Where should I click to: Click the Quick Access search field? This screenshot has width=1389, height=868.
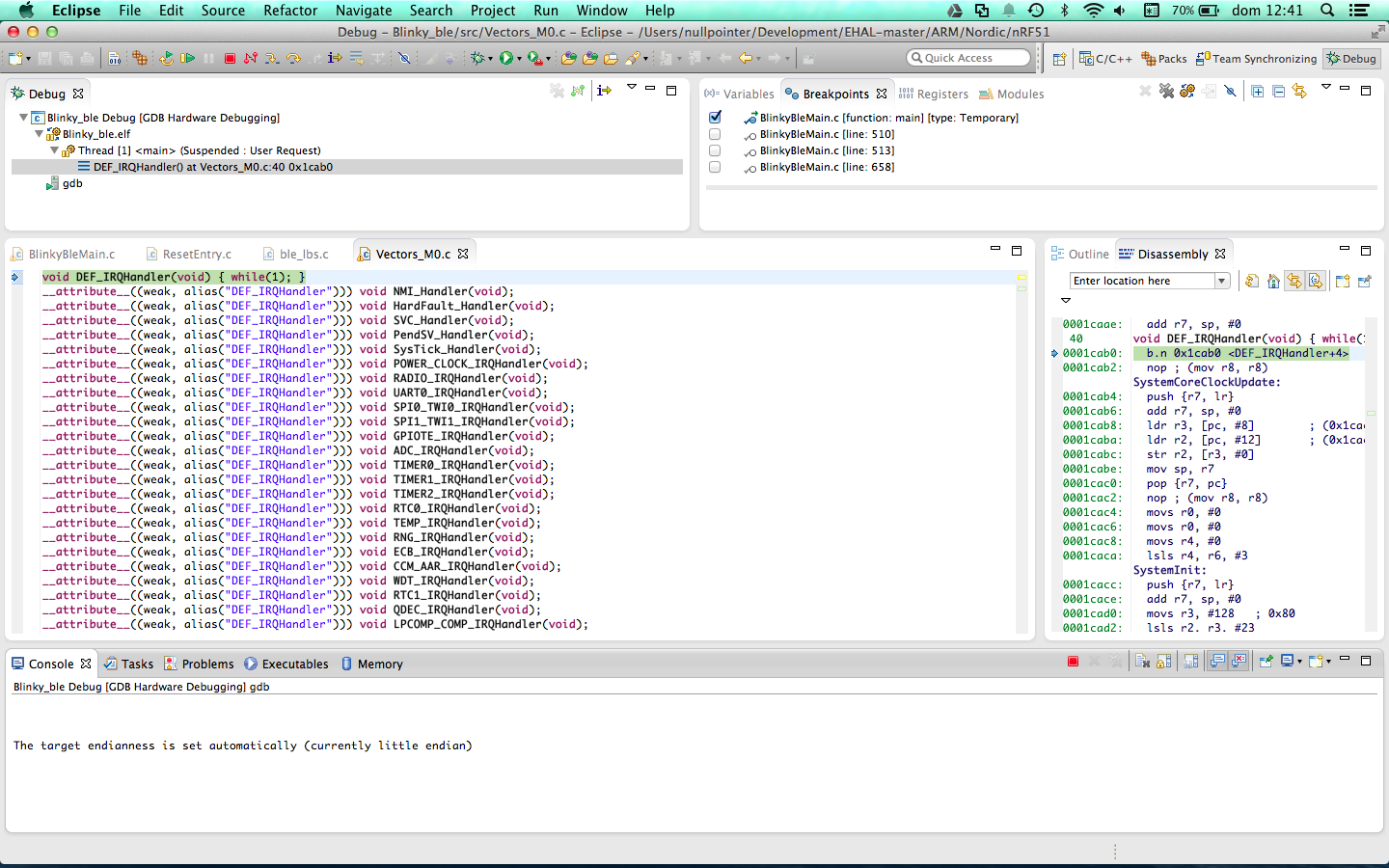pos(968,58)
